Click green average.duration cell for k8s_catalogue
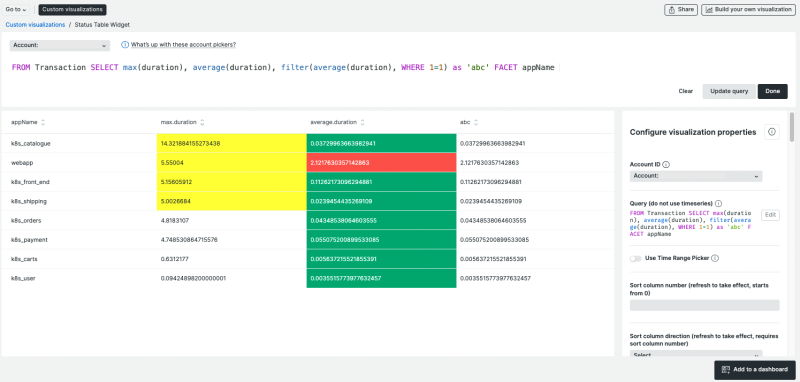The width and height of the screenshot is (800, 382). coord(381,144)
